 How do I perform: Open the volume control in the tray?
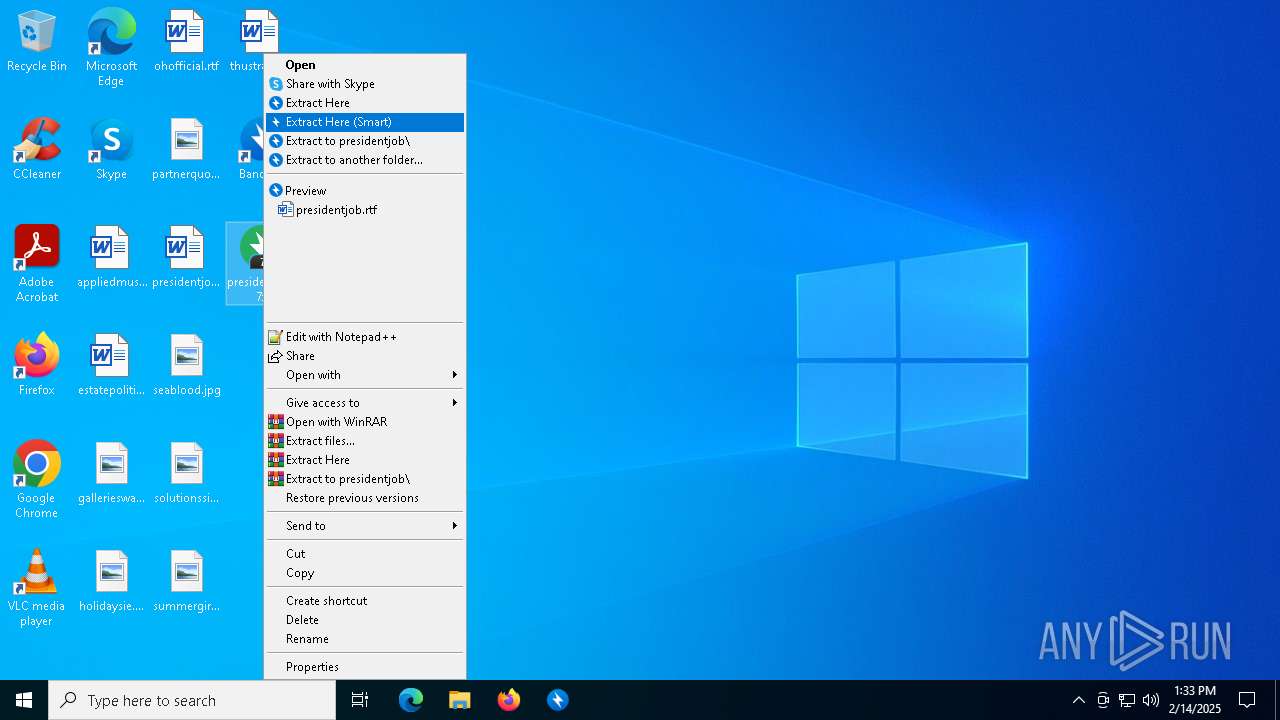click(x=1151, y=700)
